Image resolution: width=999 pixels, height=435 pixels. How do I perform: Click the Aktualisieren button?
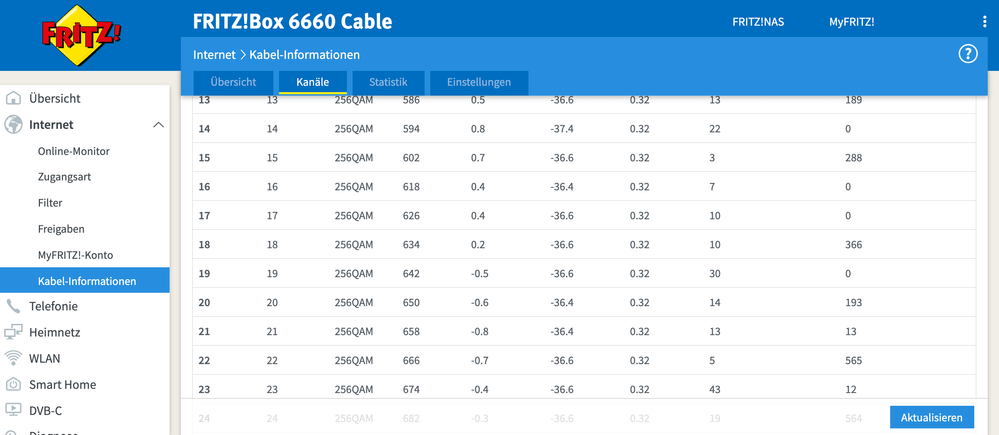click(931, 418)
